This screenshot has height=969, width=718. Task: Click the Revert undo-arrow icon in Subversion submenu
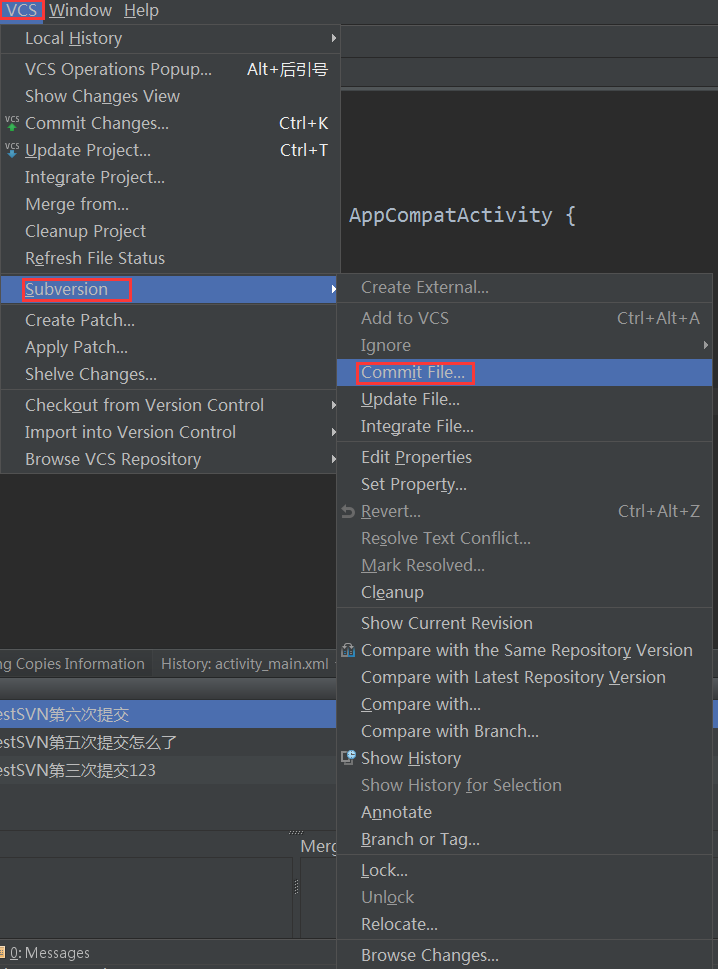348,510
